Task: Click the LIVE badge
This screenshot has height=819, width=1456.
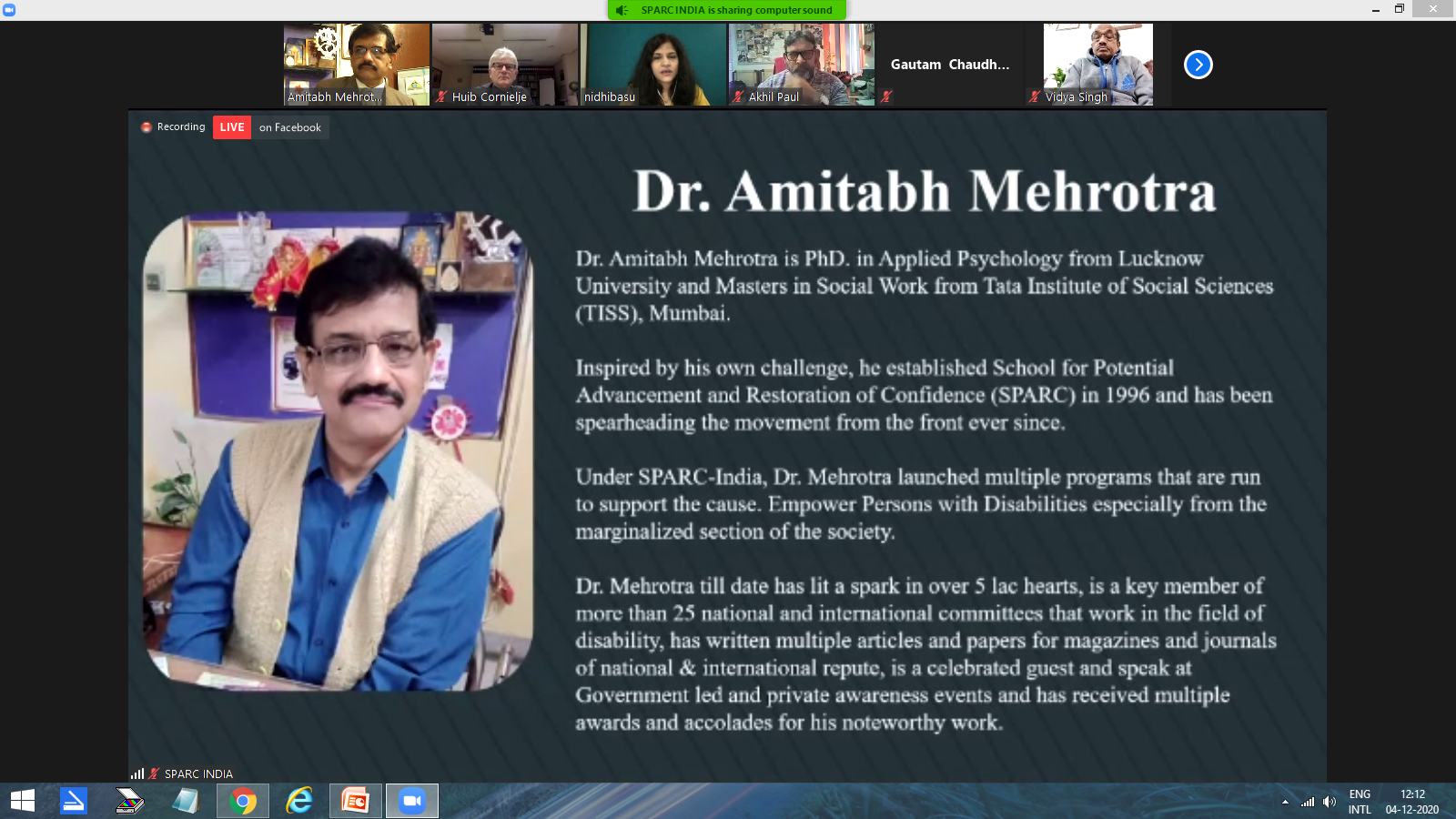Action: coord(232,127)
